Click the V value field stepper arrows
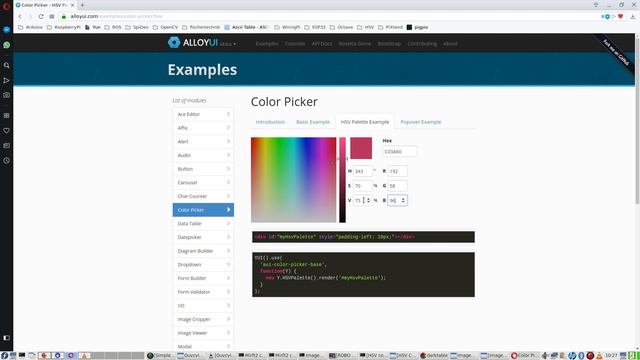Screen dimensions: 640x360 368,200
